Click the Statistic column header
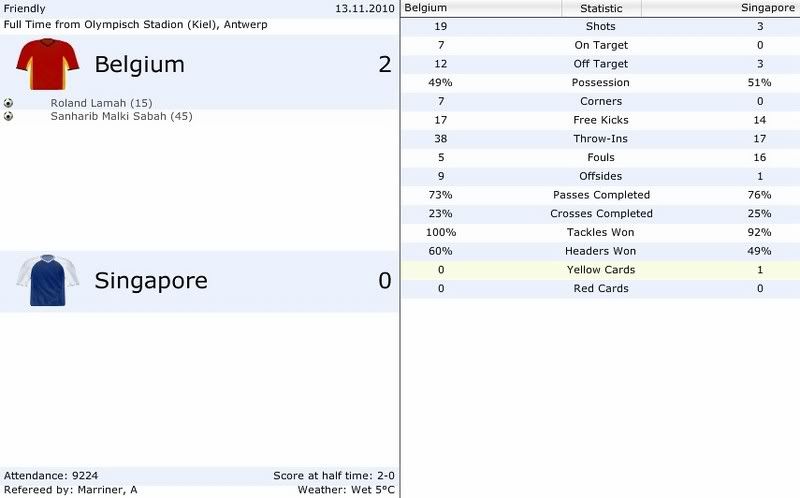The image size is (800, 498). [601, 8]
